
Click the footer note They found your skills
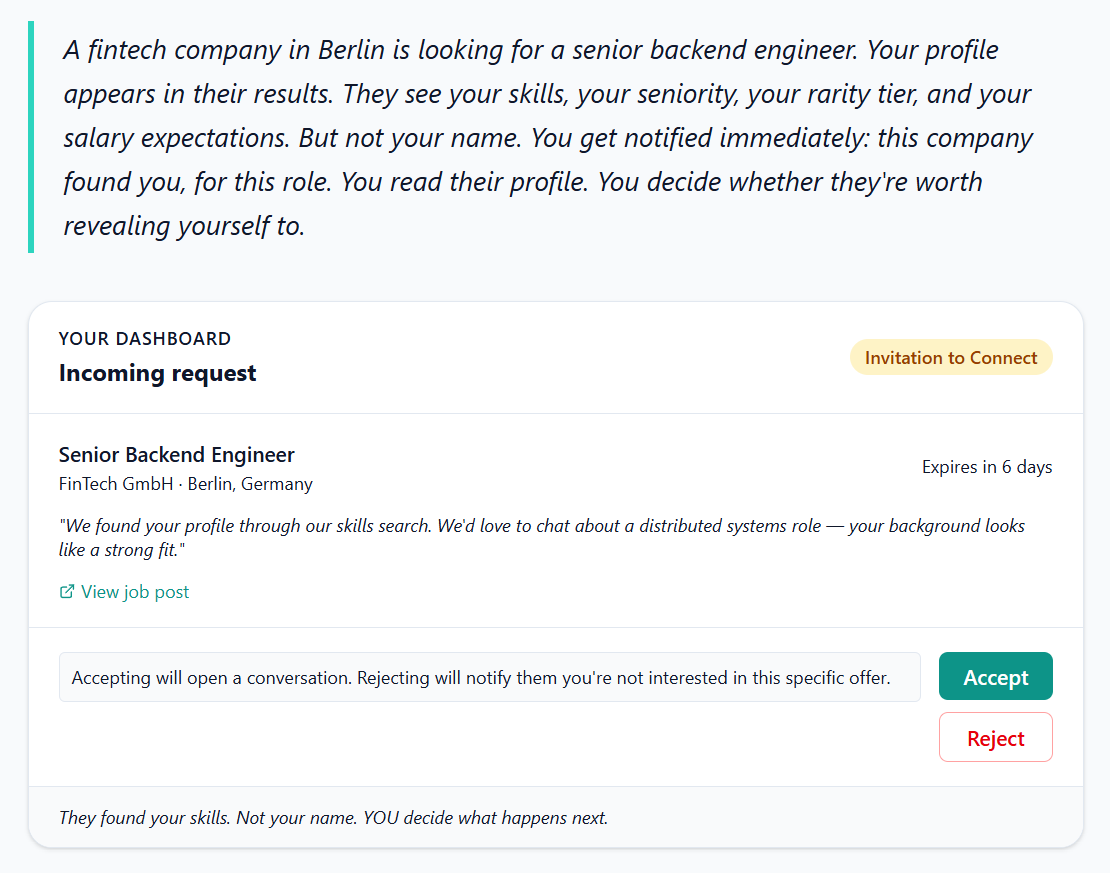tap(332, 818)
